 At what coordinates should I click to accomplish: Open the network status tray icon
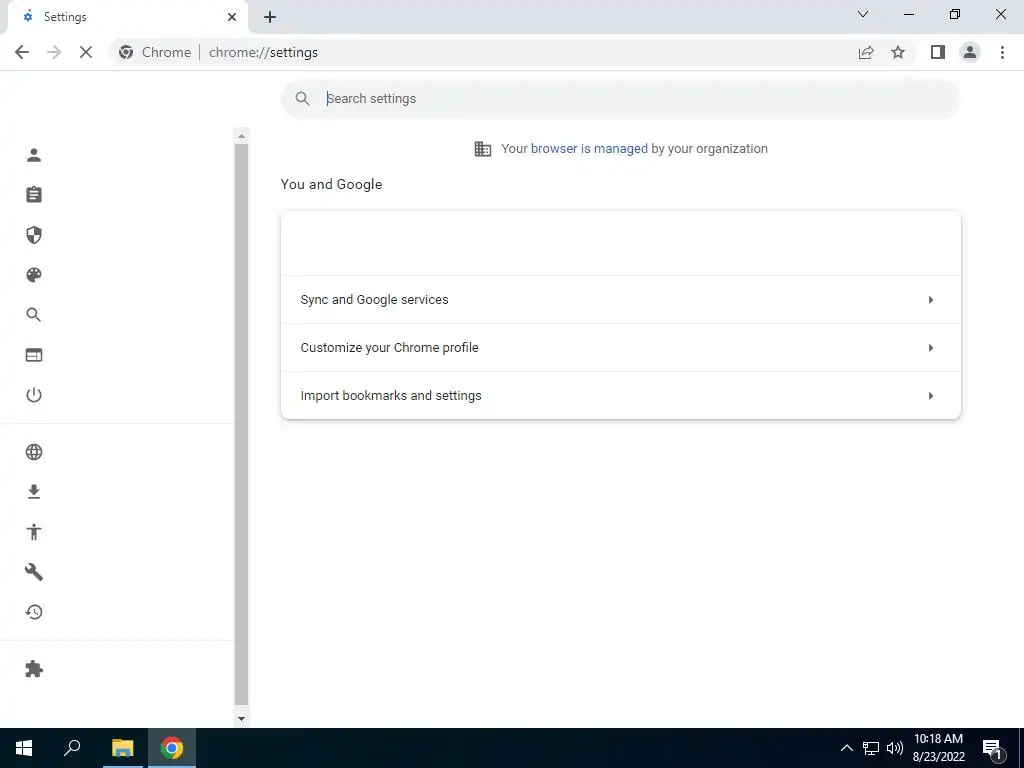coord(871,748)
